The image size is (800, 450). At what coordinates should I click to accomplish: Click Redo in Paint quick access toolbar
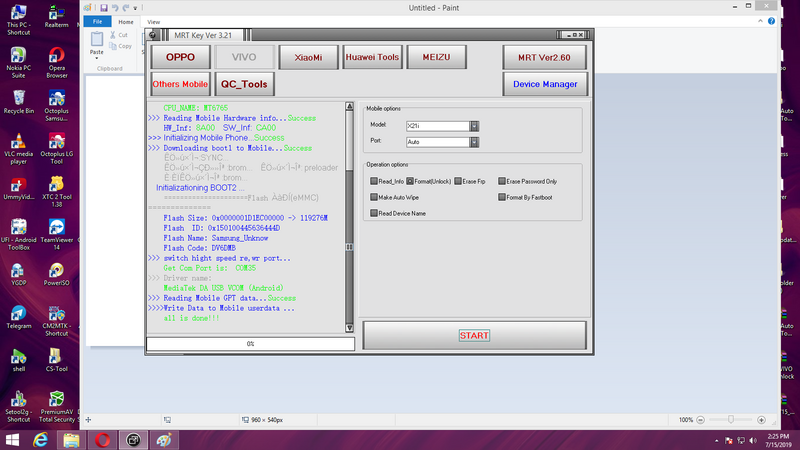point(126,8)
